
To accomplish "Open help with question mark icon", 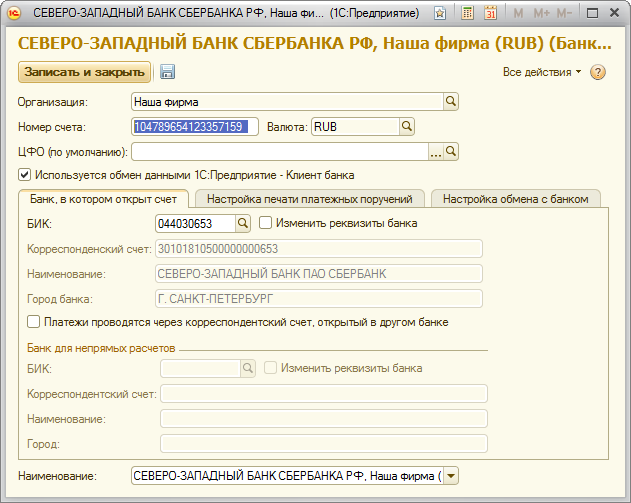I will (x=598, y=72).
